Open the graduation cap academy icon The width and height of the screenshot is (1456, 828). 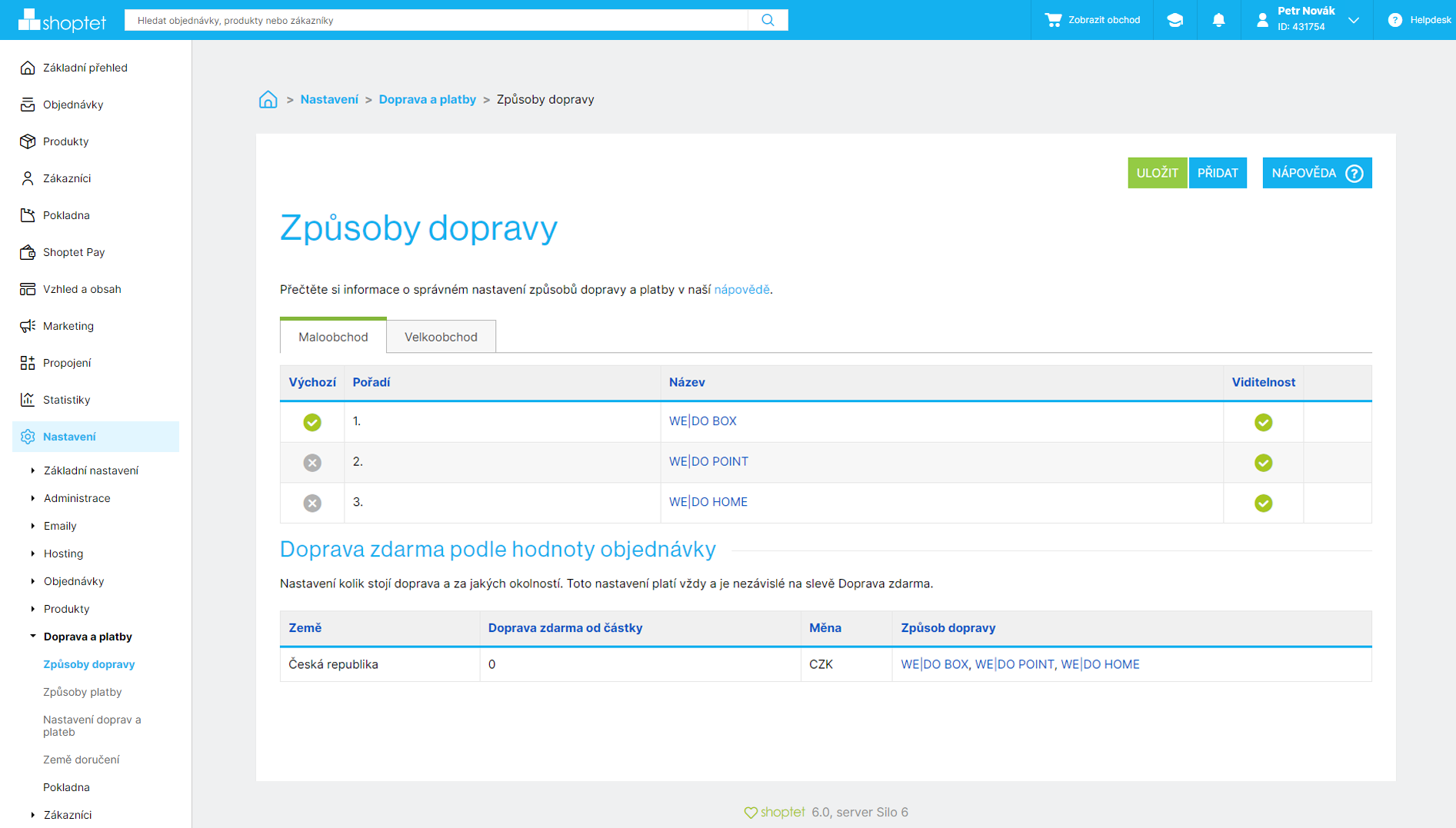1174,20
